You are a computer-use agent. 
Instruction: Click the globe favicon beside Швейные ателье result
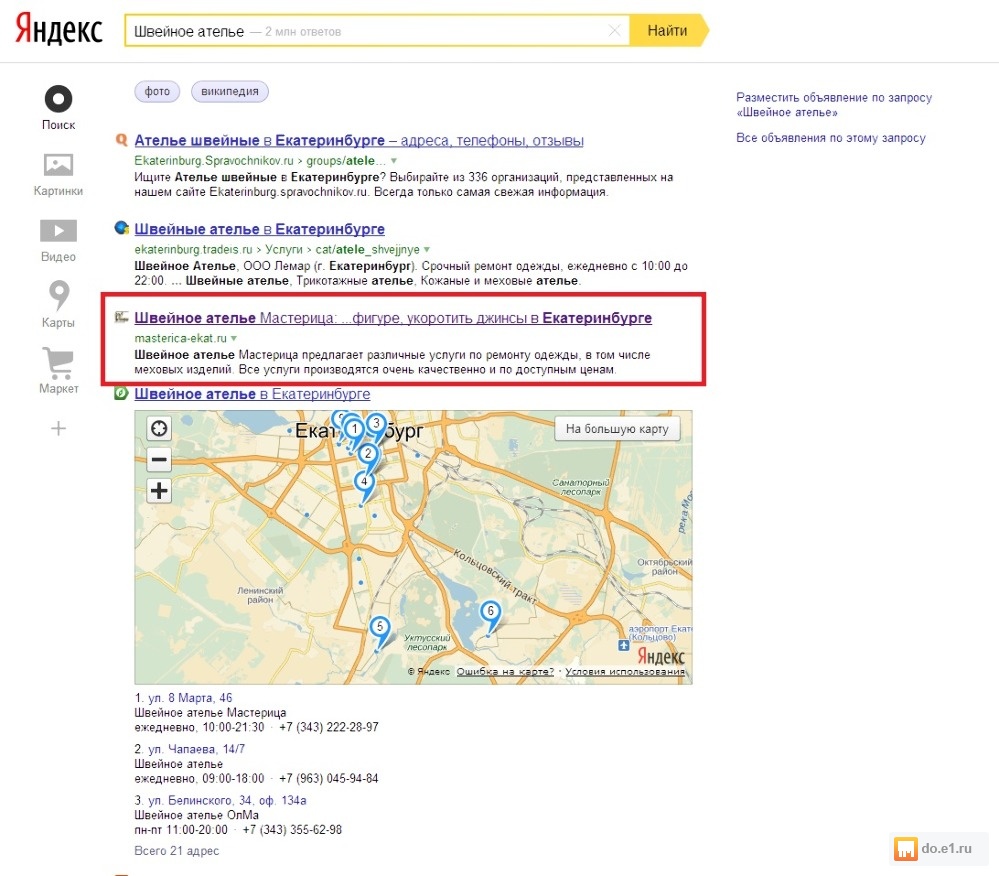(x=121, y=227)
